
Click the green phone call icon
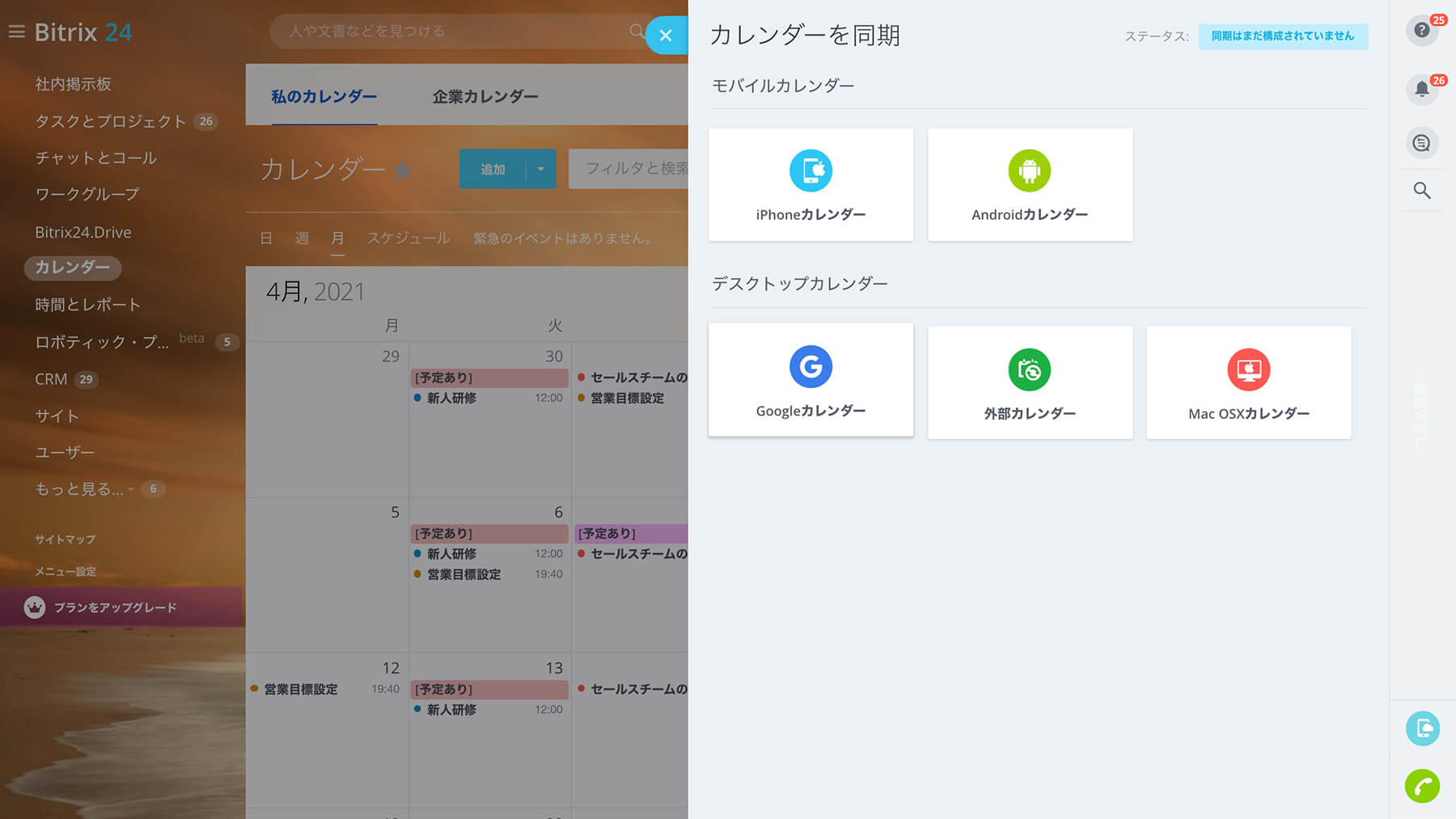coord(1421,785)
